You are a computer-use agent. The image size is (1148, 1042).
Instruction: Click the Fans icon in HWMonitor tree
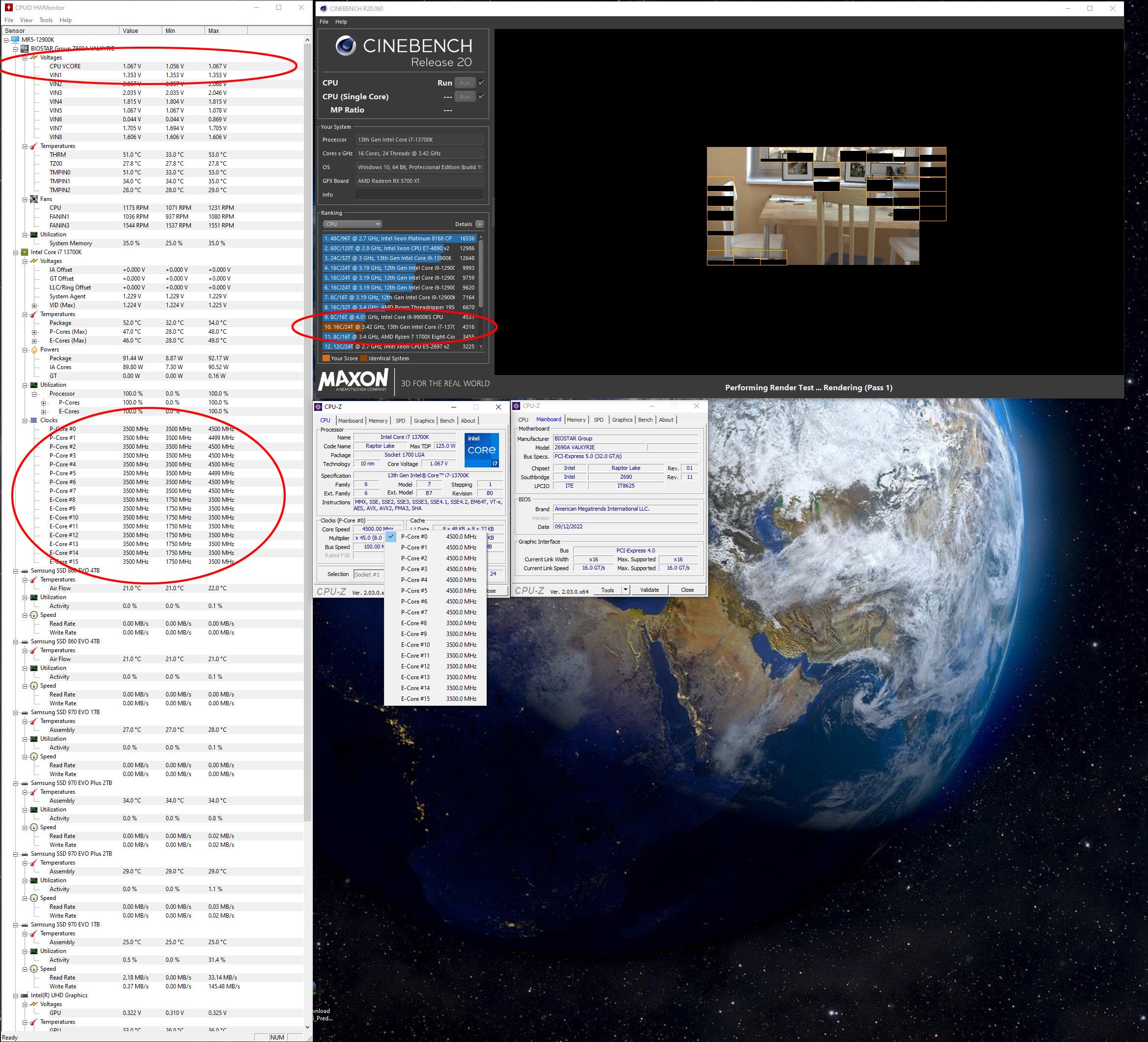coord(33,199)
